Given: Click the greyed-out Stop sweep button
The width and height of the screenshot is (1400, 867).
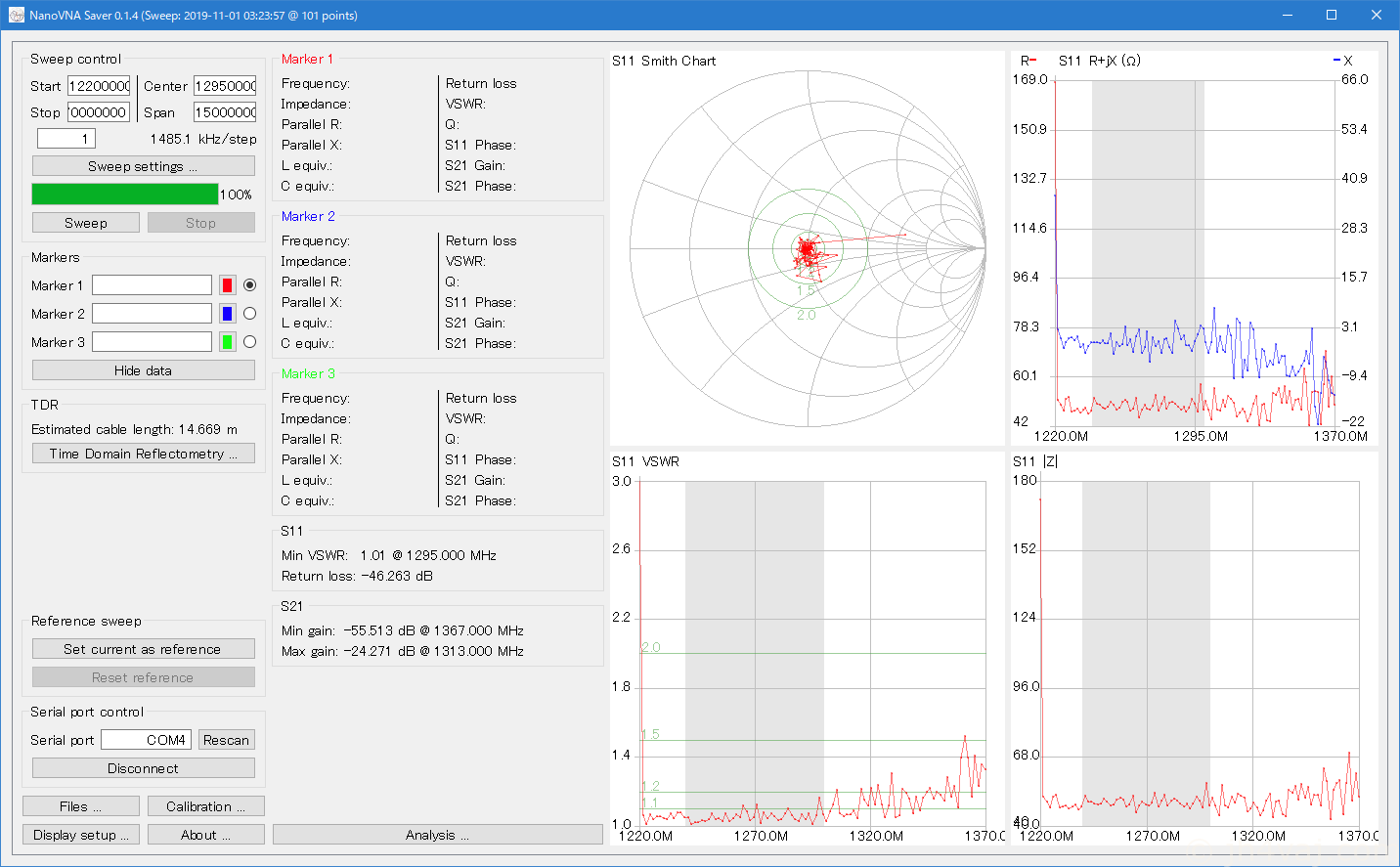Looking at the screenshot, I should (201, 223).
